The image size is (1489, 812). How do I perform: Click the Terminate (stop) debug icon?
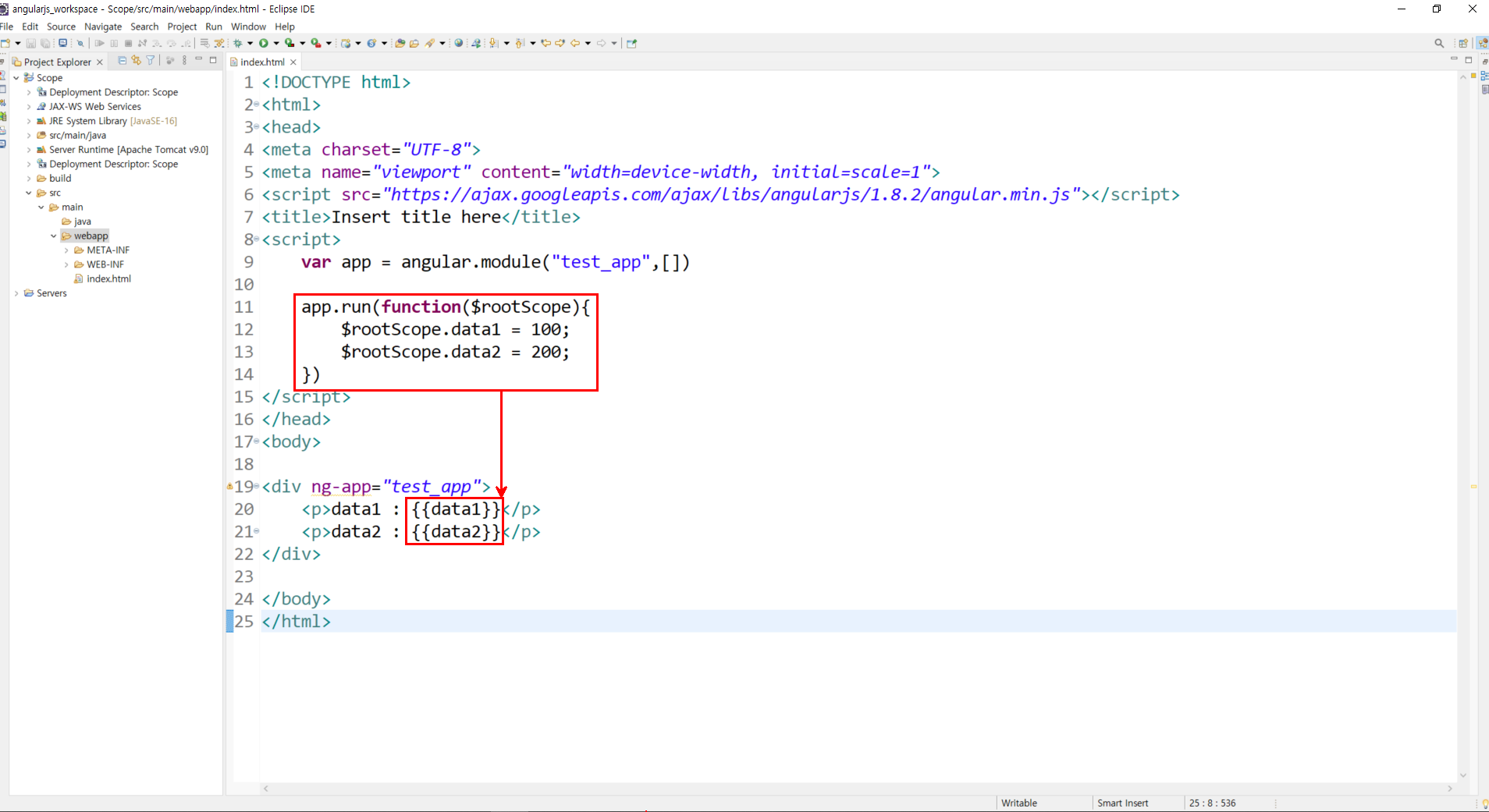pos(128,43)
